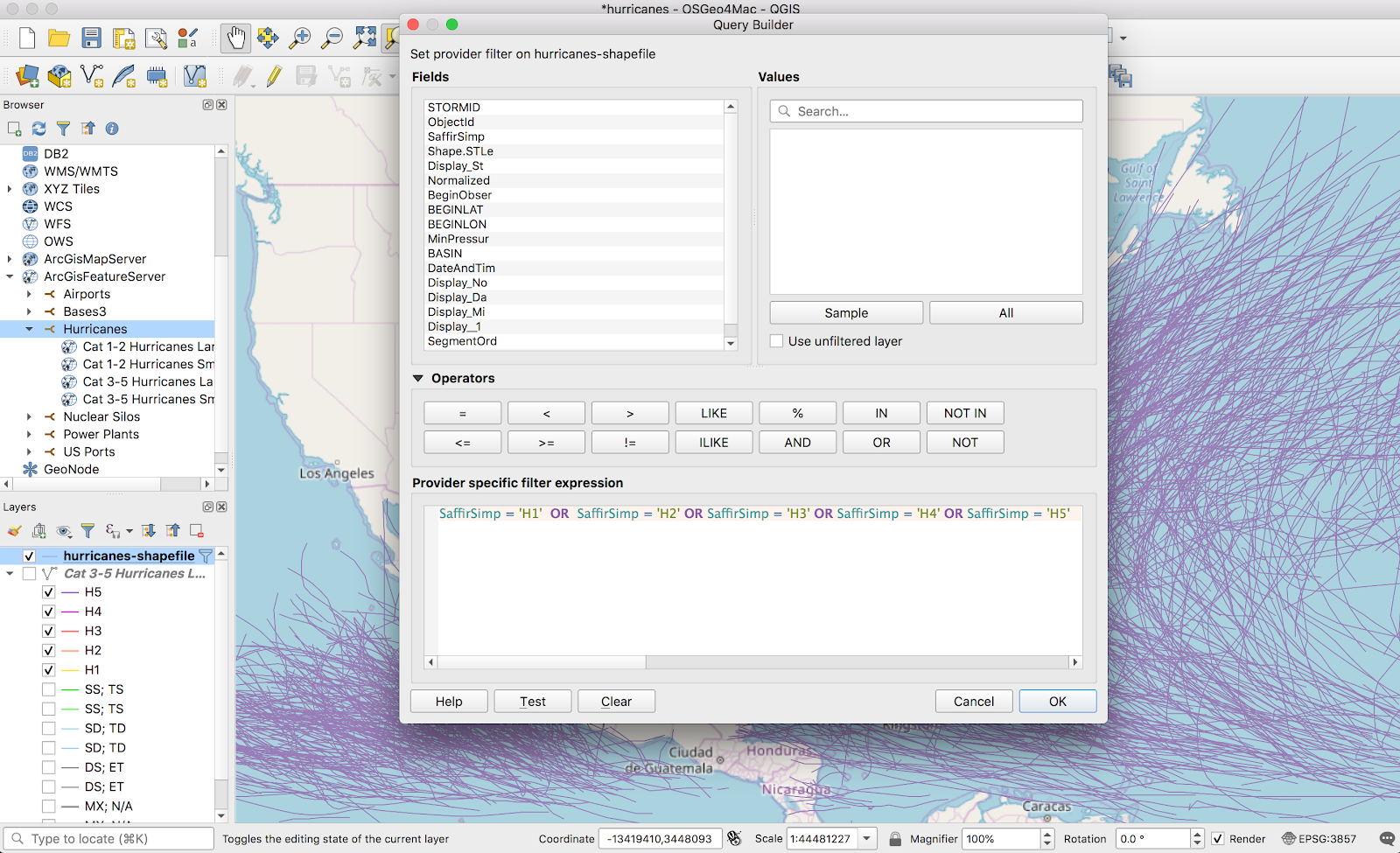Open the Data Source Manager icon

click(x=27, y=77)
